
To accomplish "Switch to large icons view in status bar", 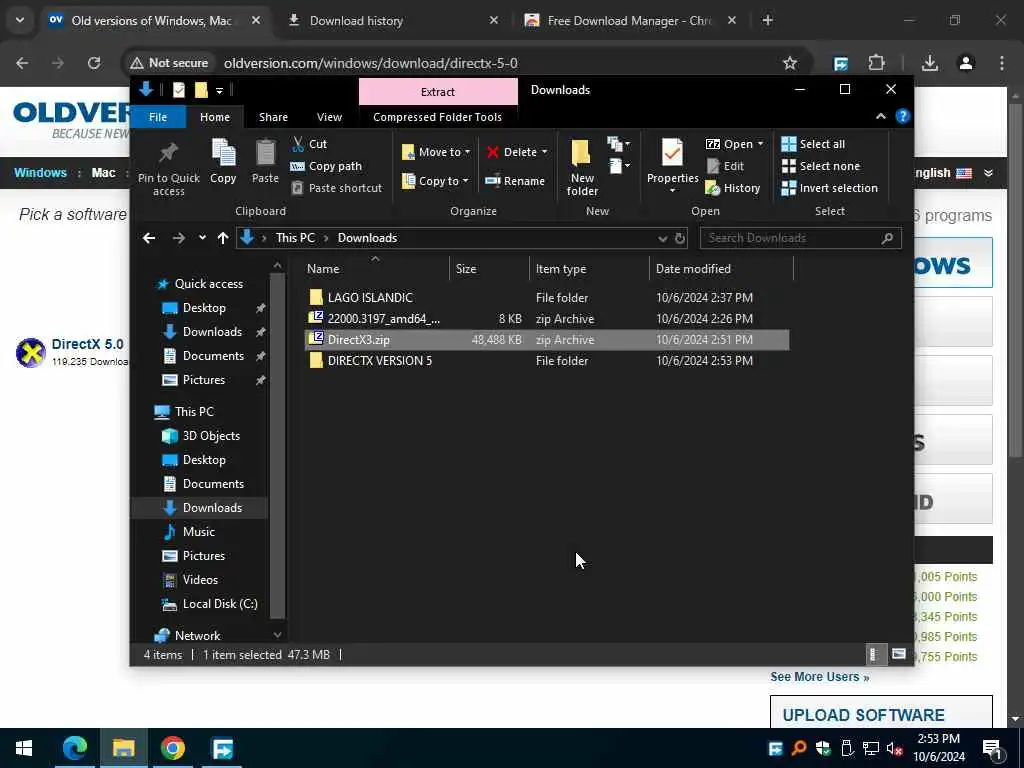I will pyautogui.click(x=899, y=654).
